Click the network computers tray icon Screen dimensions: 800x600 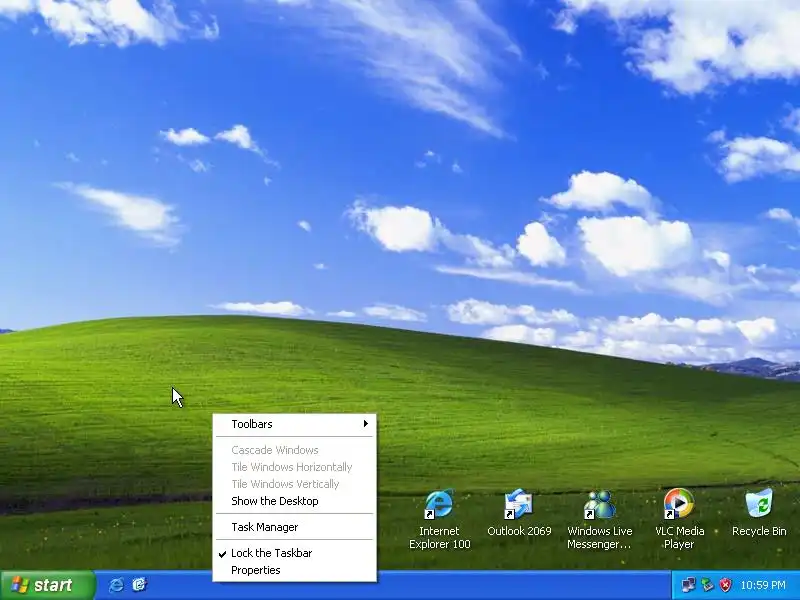pyautogui.click(x=688, y=585)
